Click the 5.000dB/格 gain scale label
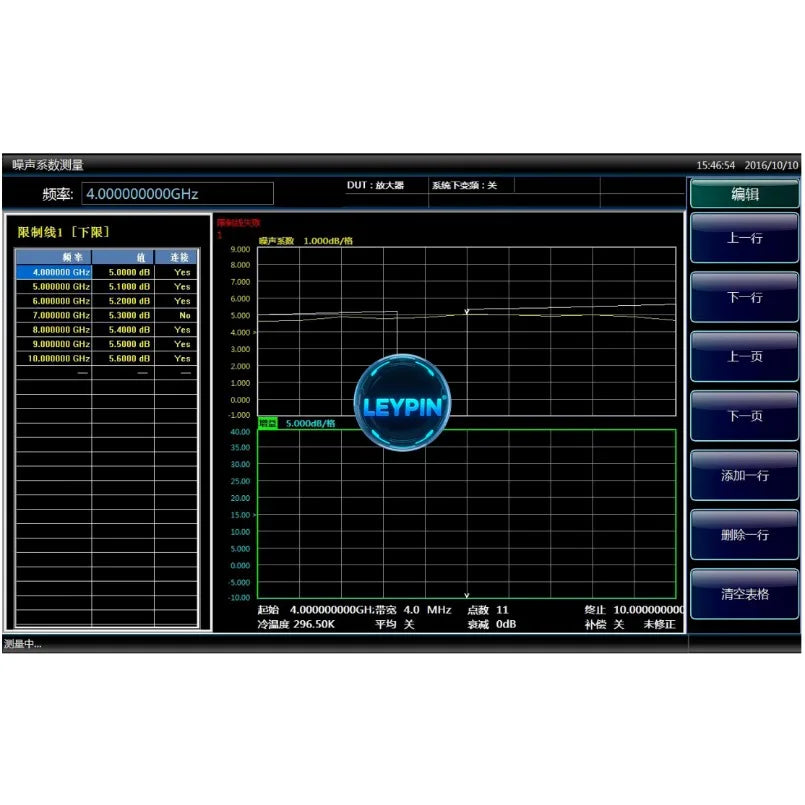805x805 pixels. (310, 423)
